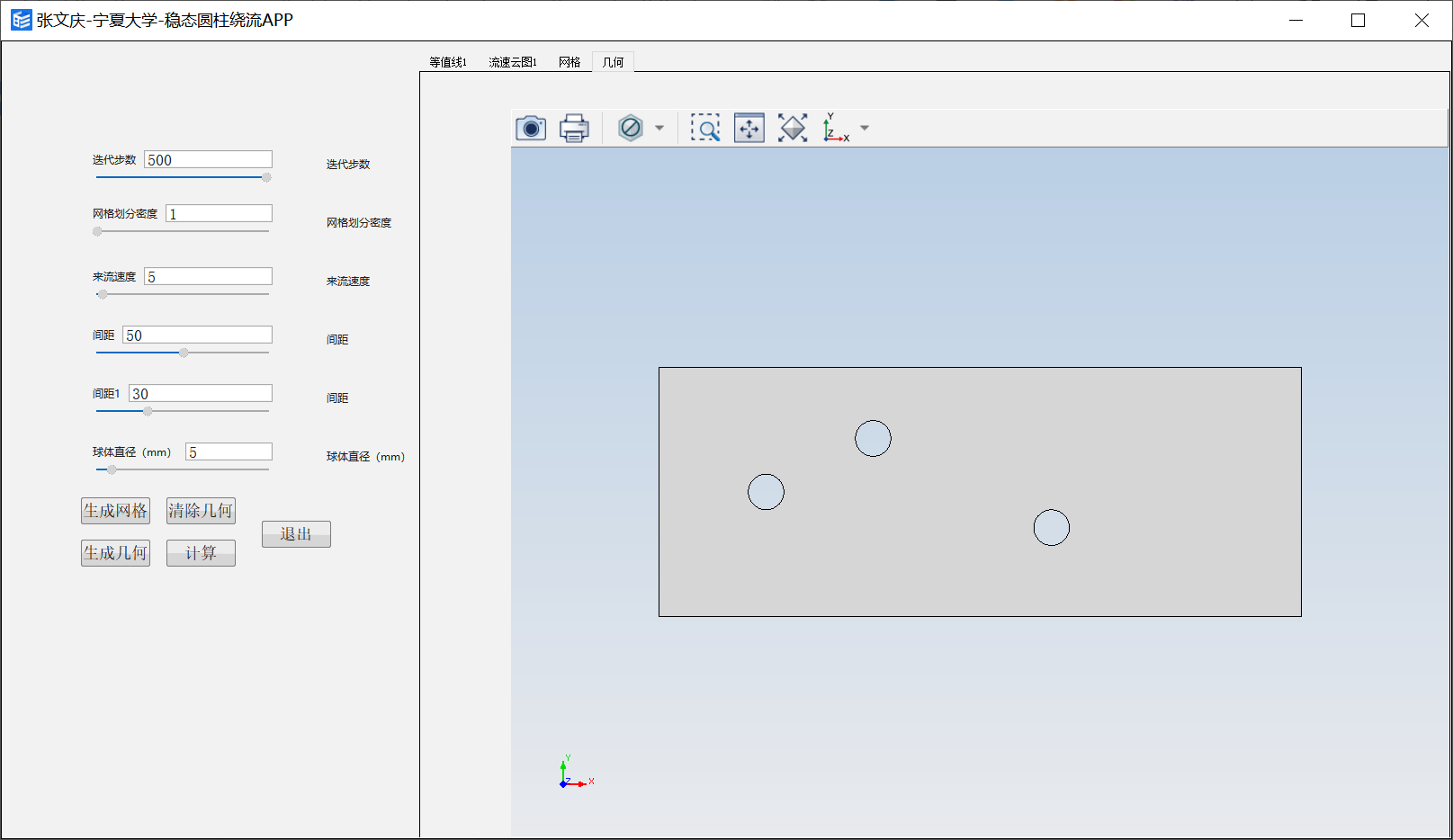Click the XYZ axis triad in the corner
The image size is (1453, 840).
[x=576, y=772]
